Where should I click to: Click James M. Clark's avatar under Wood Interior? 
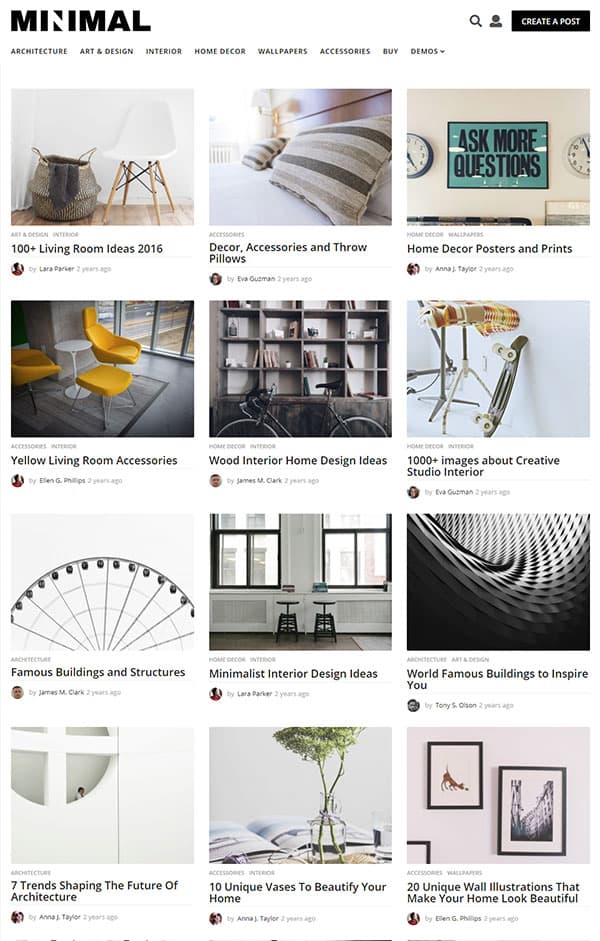215,481
